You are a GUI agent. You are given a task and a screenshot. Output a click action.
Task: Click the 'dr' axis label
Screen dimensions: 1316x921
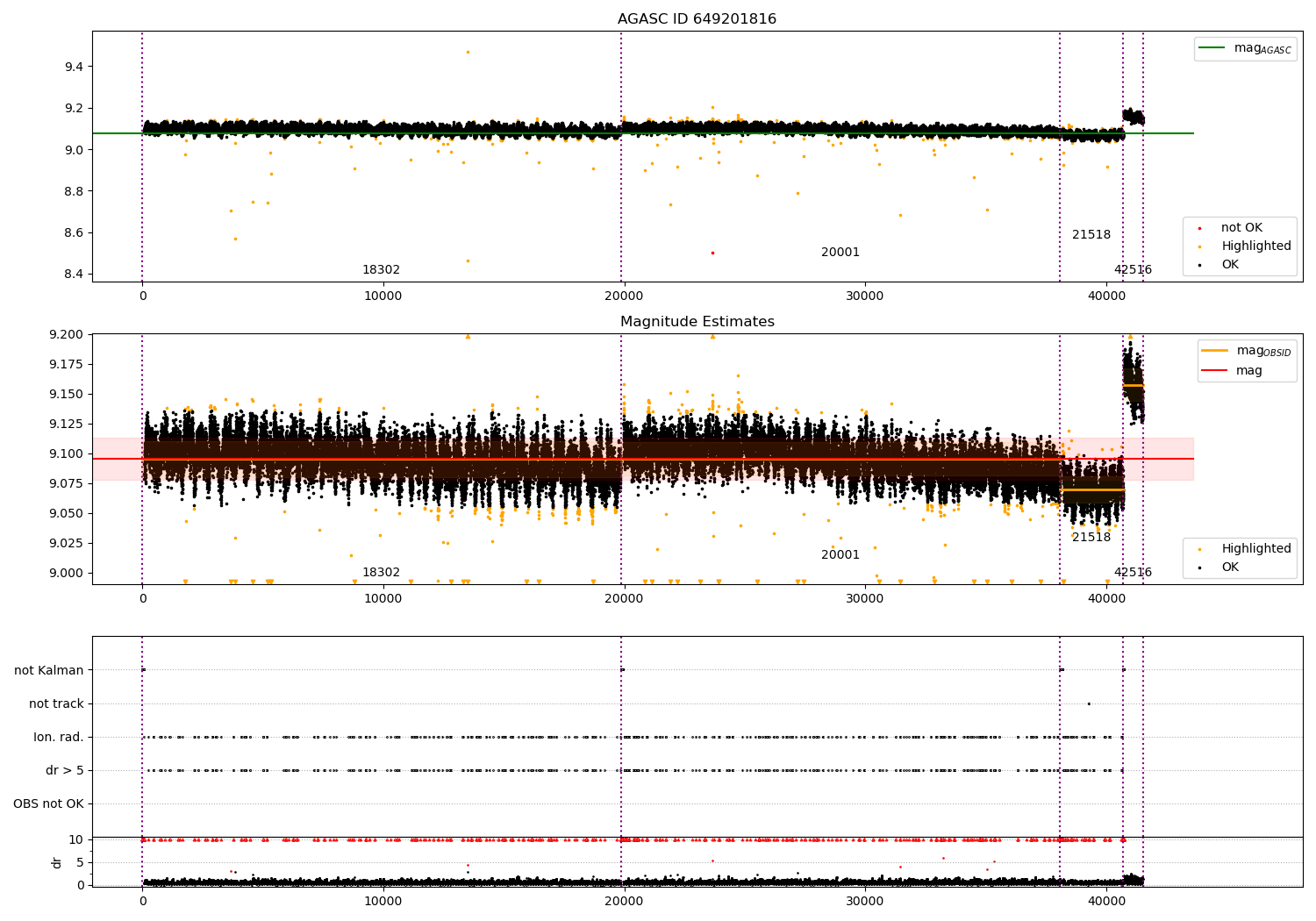[57, 862]
